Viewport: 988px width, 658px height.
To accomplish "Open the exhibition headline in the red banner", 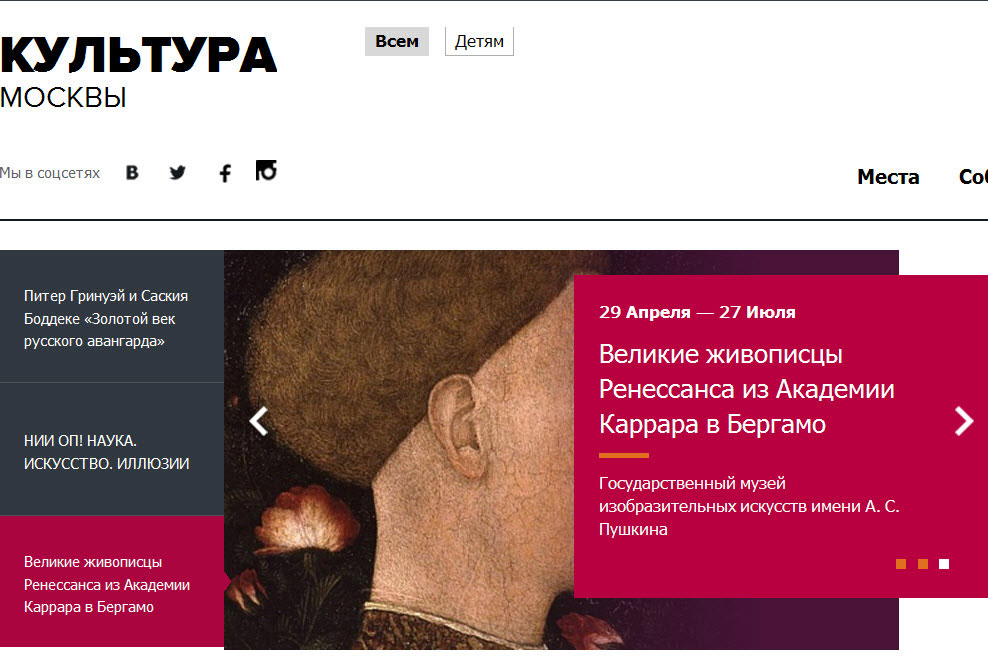I will [747, 389].
